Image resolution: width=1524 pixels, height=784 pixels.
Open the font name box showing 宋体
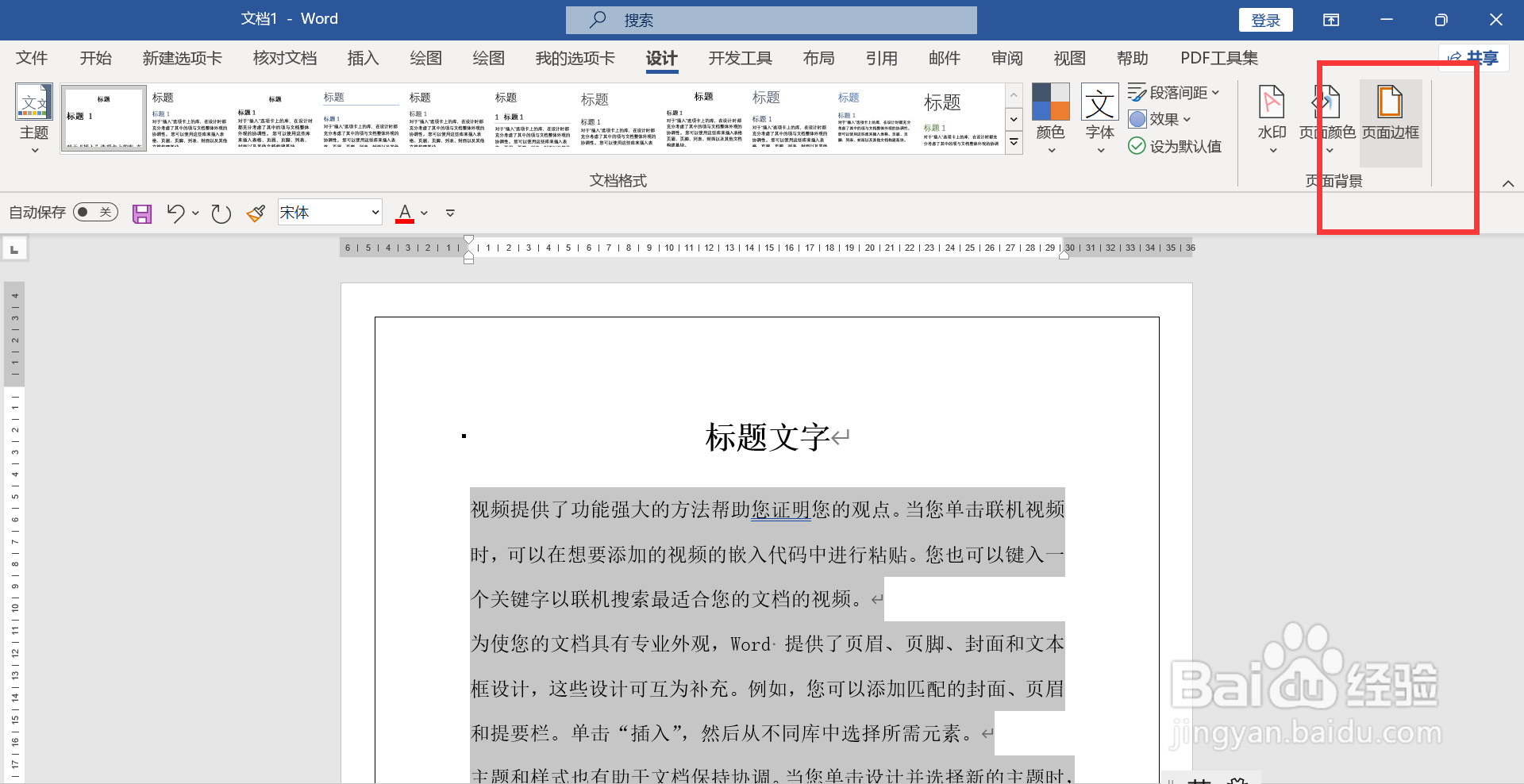[x=330, y=212]
